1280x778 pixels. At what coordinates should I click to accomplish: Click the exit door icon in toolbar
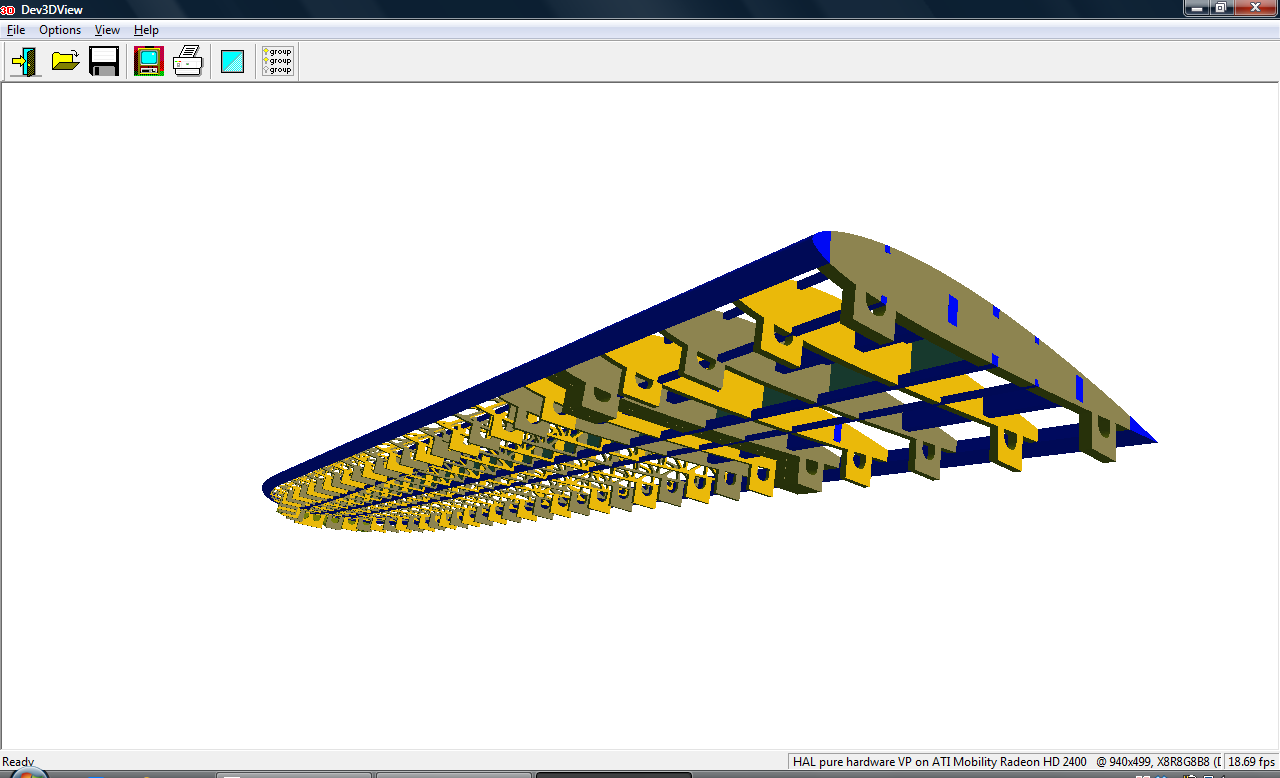[x=25, y=61]
